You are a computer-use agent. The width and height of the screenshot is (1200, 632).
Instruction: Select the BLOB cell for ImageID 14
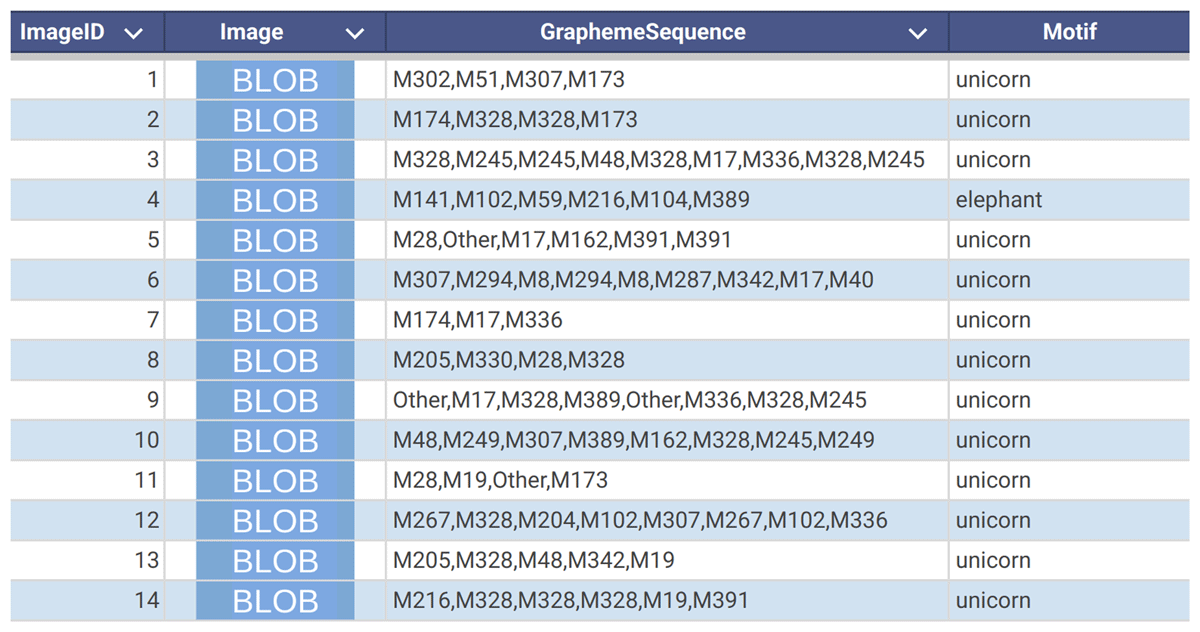tap(275, 600)
